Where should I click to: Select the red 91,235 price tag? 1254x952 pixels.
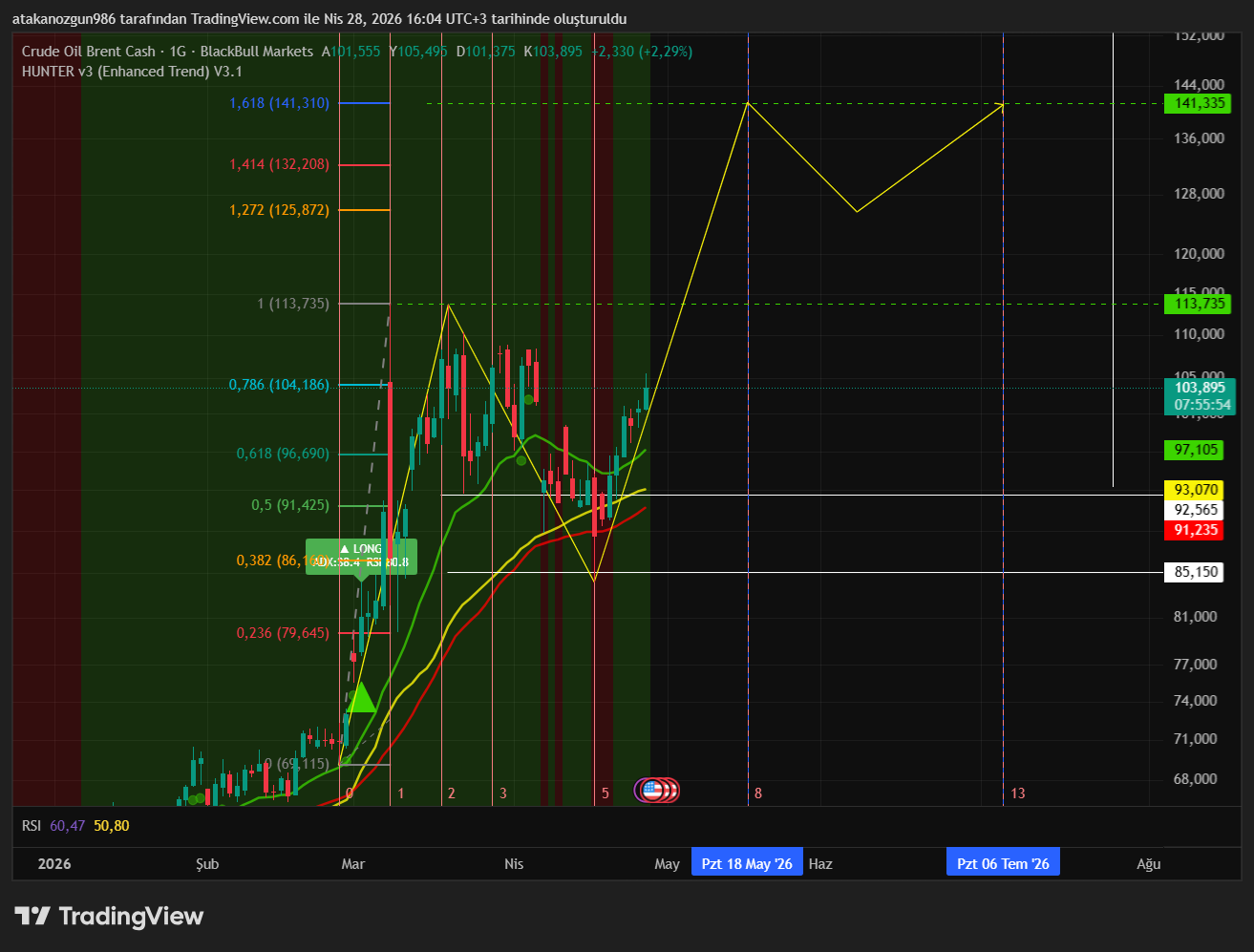1196,530
